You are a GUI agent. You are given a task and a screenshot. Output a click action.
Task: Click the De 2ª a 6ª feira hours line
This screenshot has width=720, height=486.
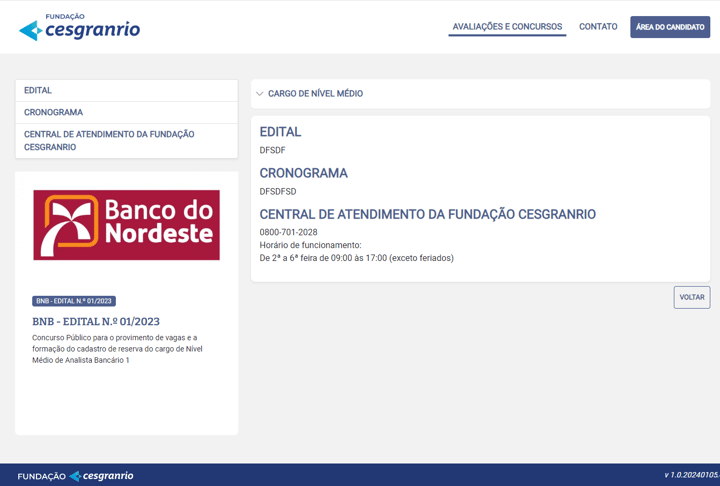(356, 258)
